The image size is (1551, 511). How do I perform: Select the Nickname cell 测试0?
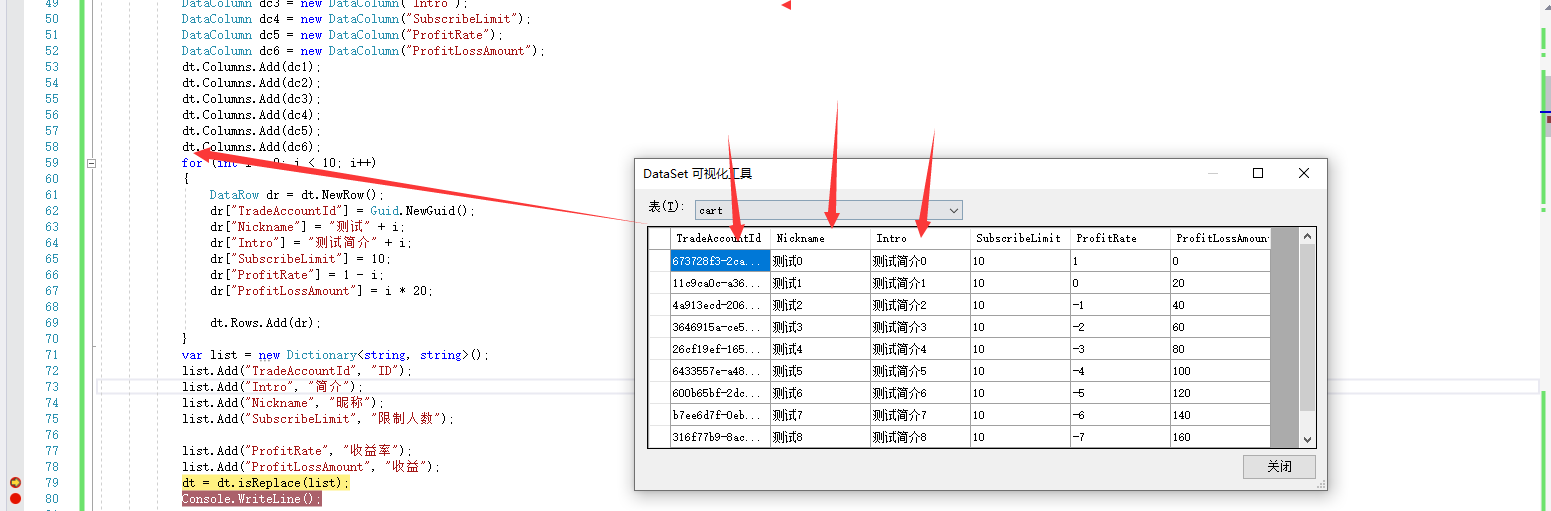point(820,261)
